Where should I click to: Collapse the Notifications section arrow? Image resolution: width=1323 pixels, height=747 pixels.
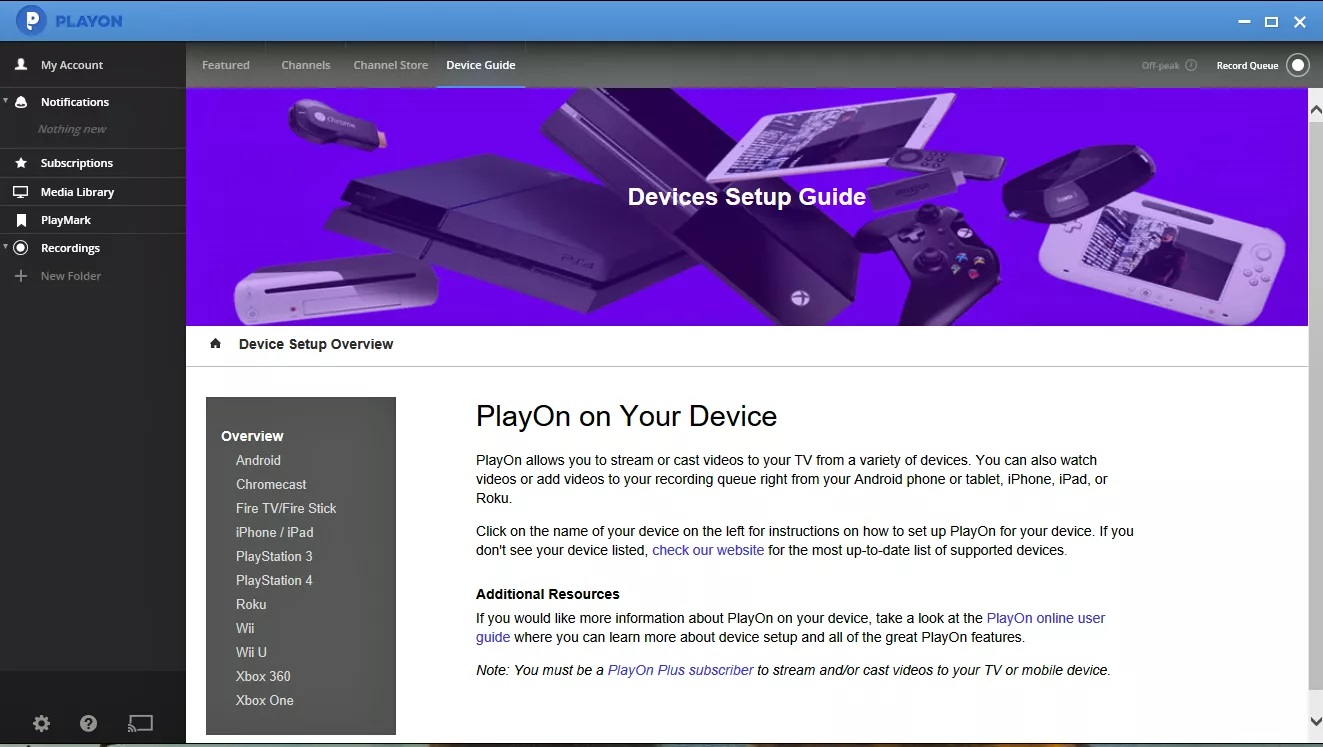pos(6,101)
